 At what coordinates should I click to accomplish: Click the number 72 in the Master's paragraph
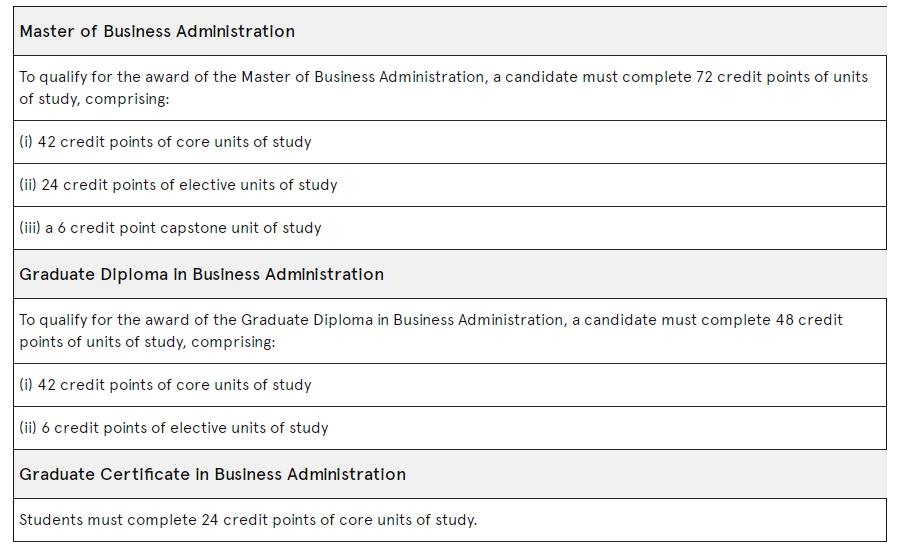[x=704, y=77]
